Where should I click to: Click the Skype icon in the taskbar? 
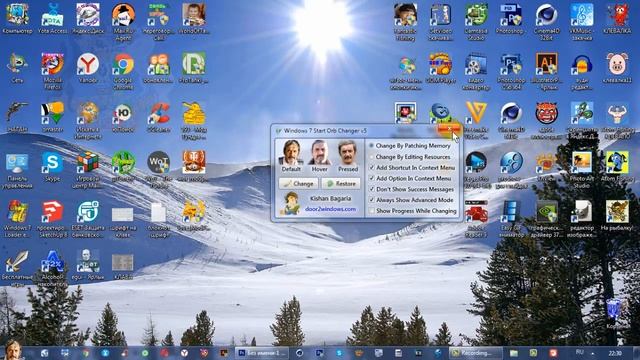click(339, 353)
